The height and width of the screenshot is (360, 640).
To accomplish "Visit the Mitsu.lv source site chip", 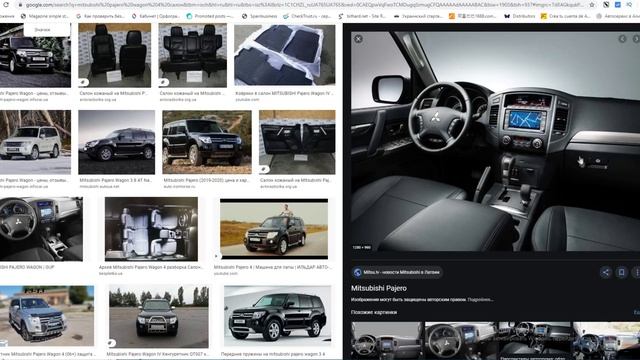I will pos(397,272).
